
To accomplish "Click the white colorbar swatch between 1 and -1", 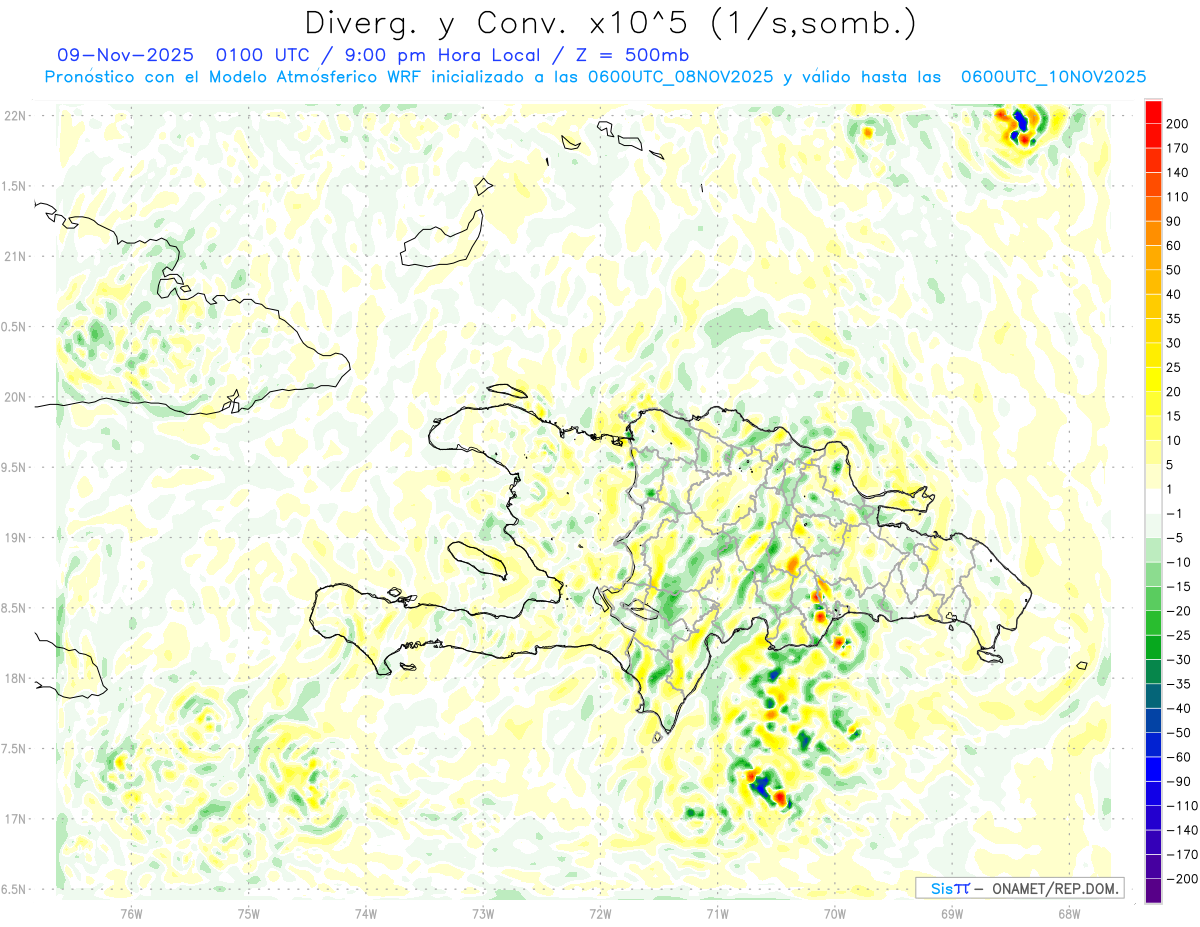I will pyautogui.click(x=1153, y=502).
